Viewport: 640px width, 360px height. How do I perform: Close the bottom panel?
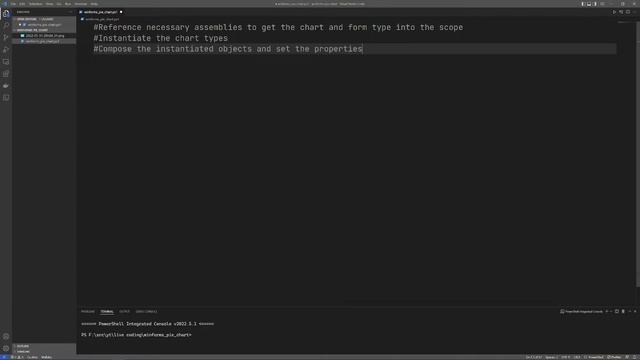pyautogui.click(x=635, y=311)
